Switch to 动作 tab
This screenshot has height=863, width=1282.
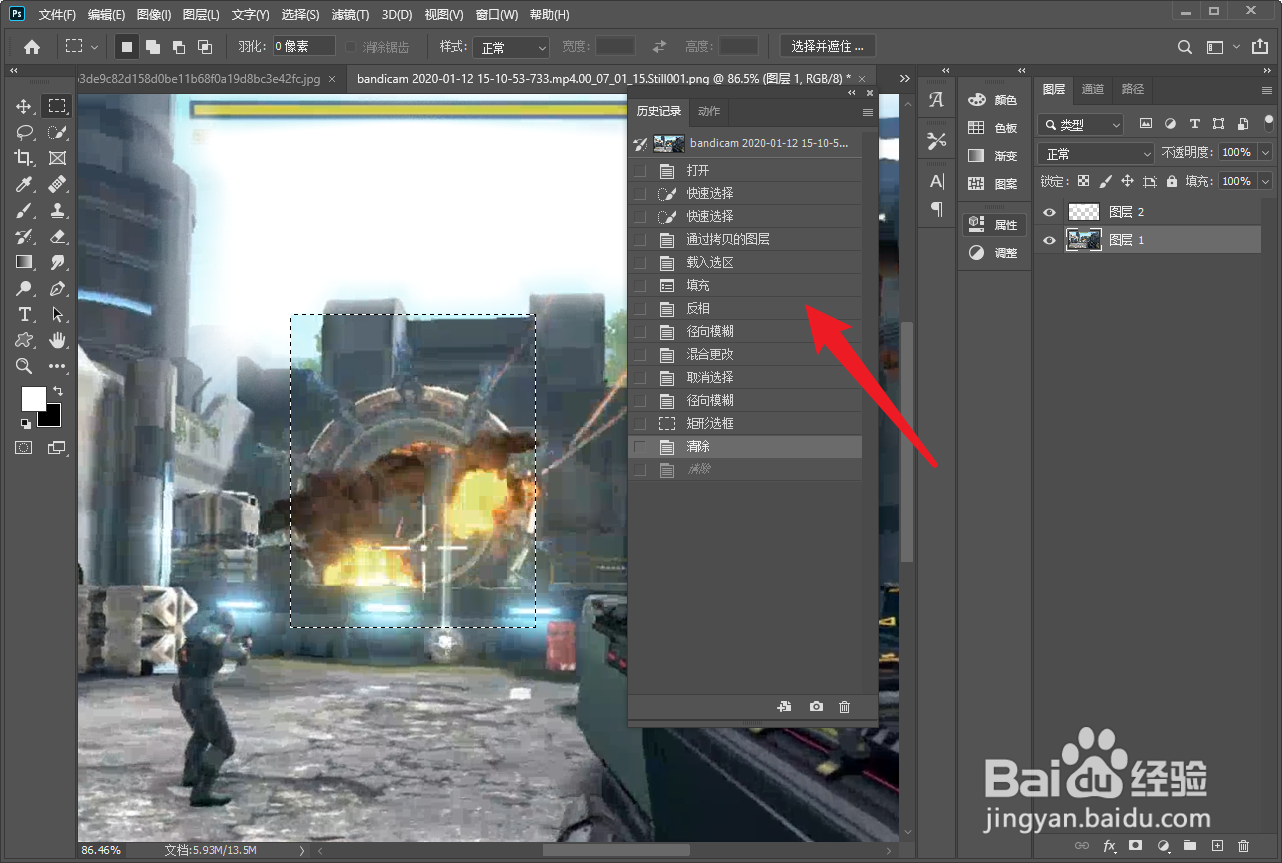coord(709,111)
